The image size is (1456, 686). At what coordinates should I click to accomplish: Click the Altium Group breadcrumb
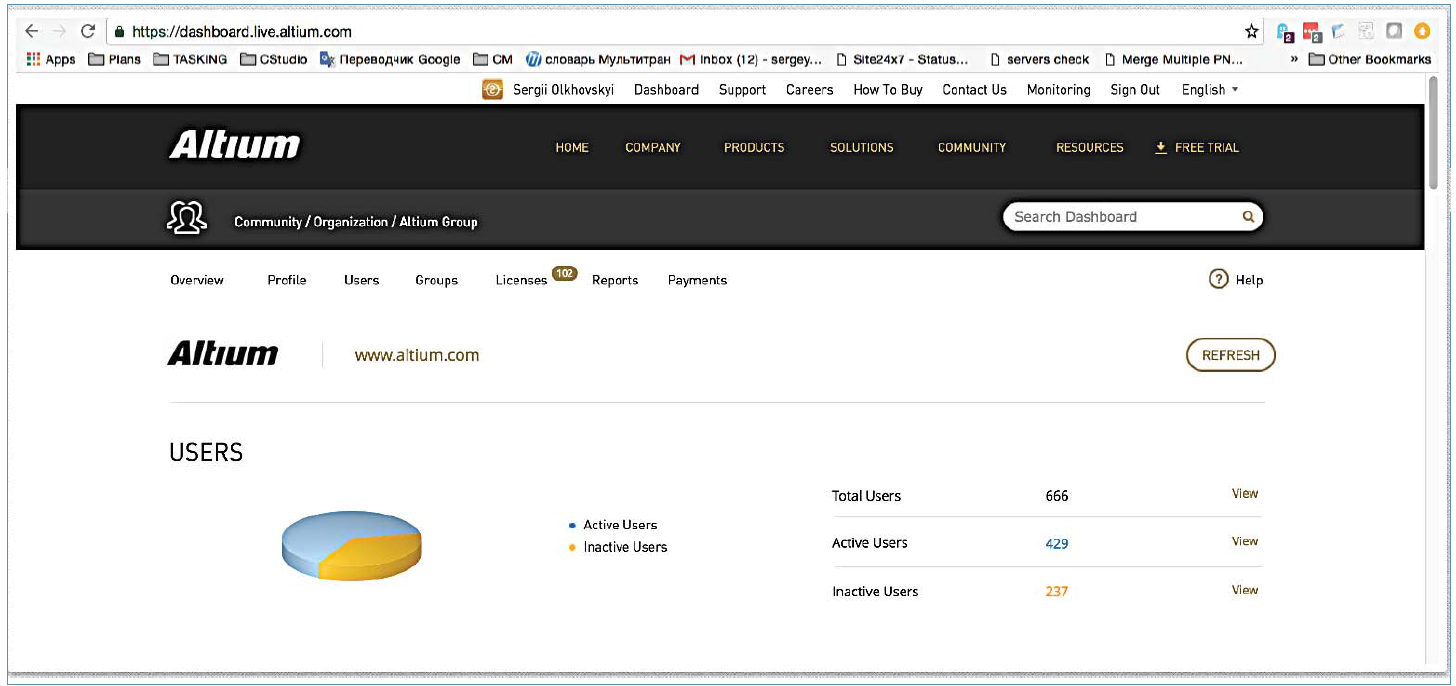pyautogui.click(x=438, y=222)
